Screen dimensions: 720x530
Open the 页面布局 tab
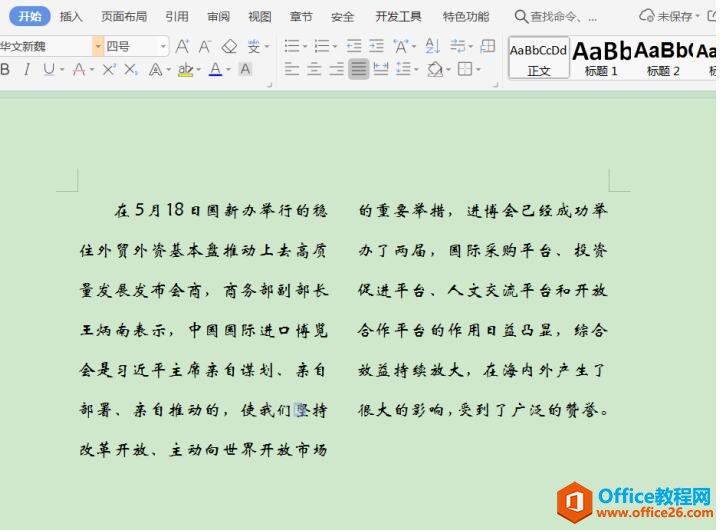point(124,17)
